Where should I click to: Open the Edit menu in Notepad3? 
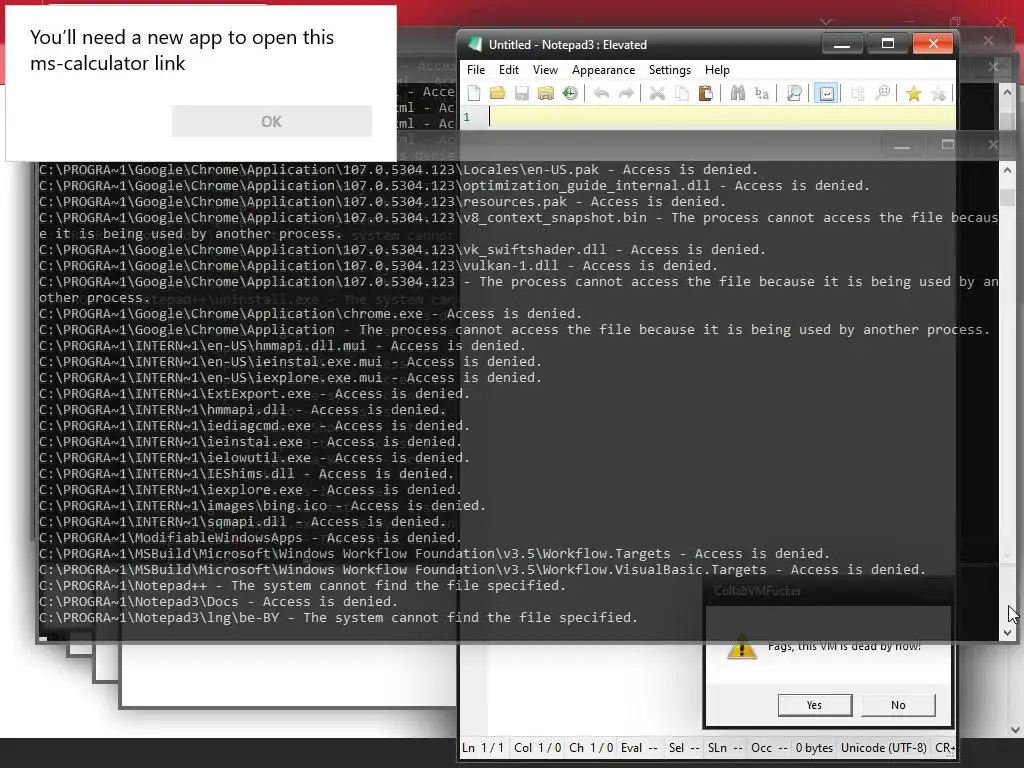pyautogui.click(x=509, y=70)
